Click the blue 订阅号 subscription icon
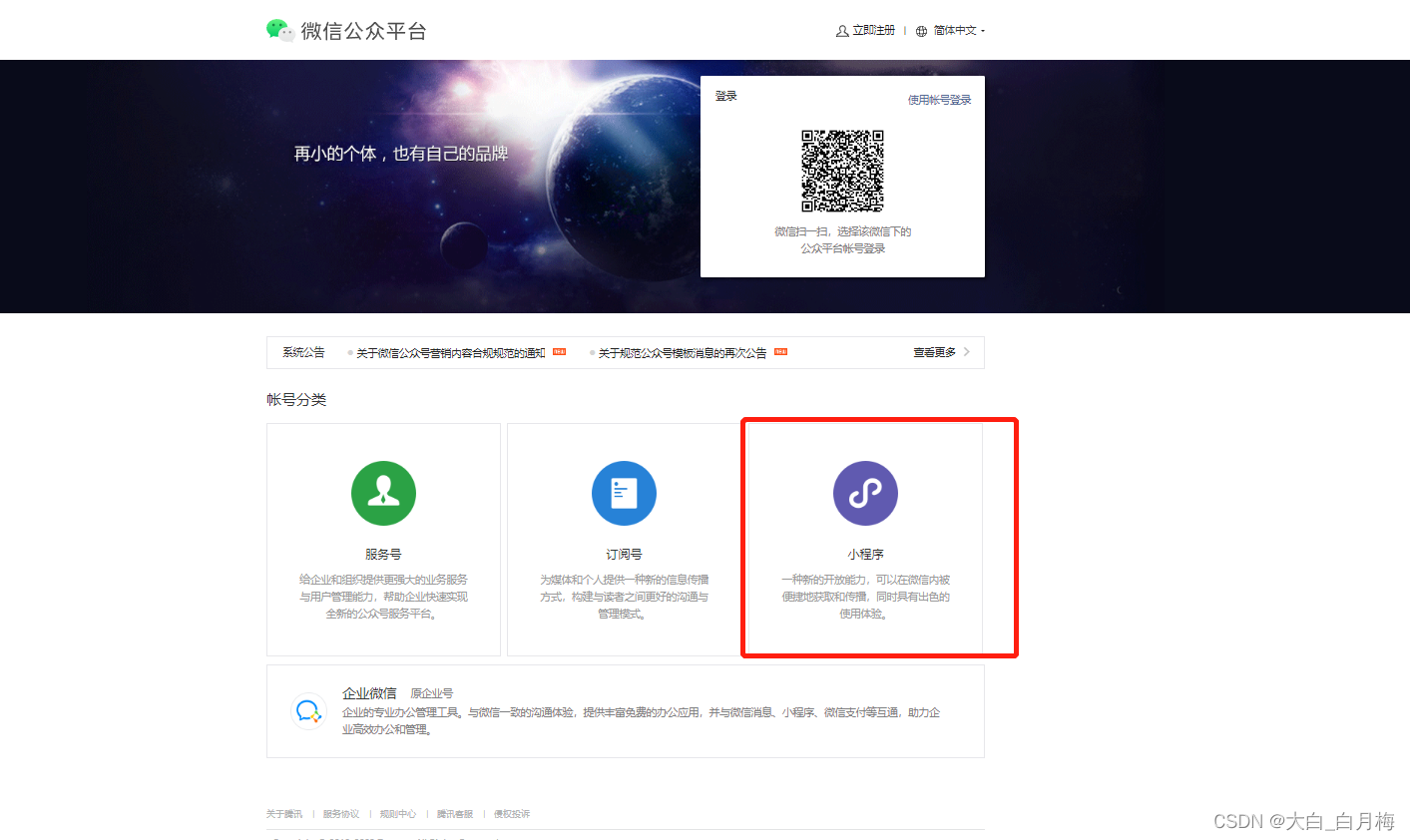This screenshot has height=840, width=1410. (x=624, y=493)
